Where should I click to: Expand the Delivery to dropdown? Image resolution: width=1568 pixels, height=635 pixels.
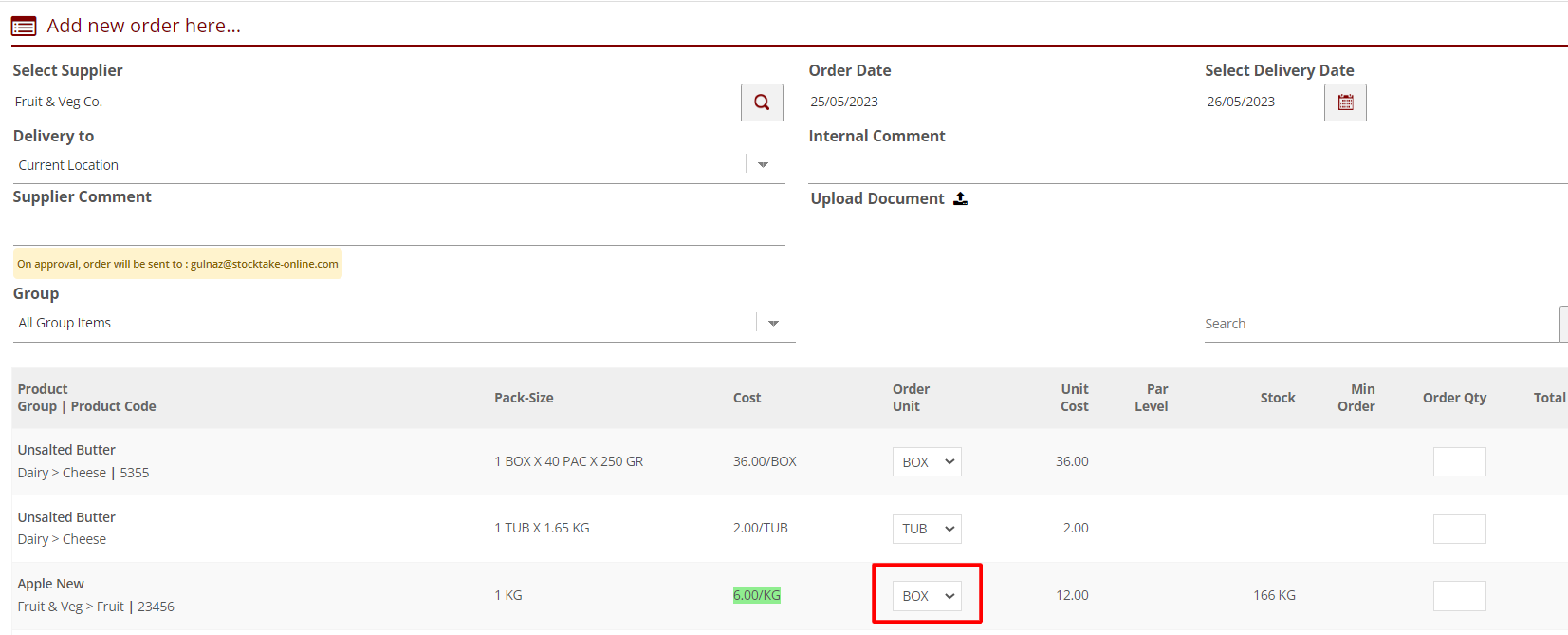pos(763,165)
